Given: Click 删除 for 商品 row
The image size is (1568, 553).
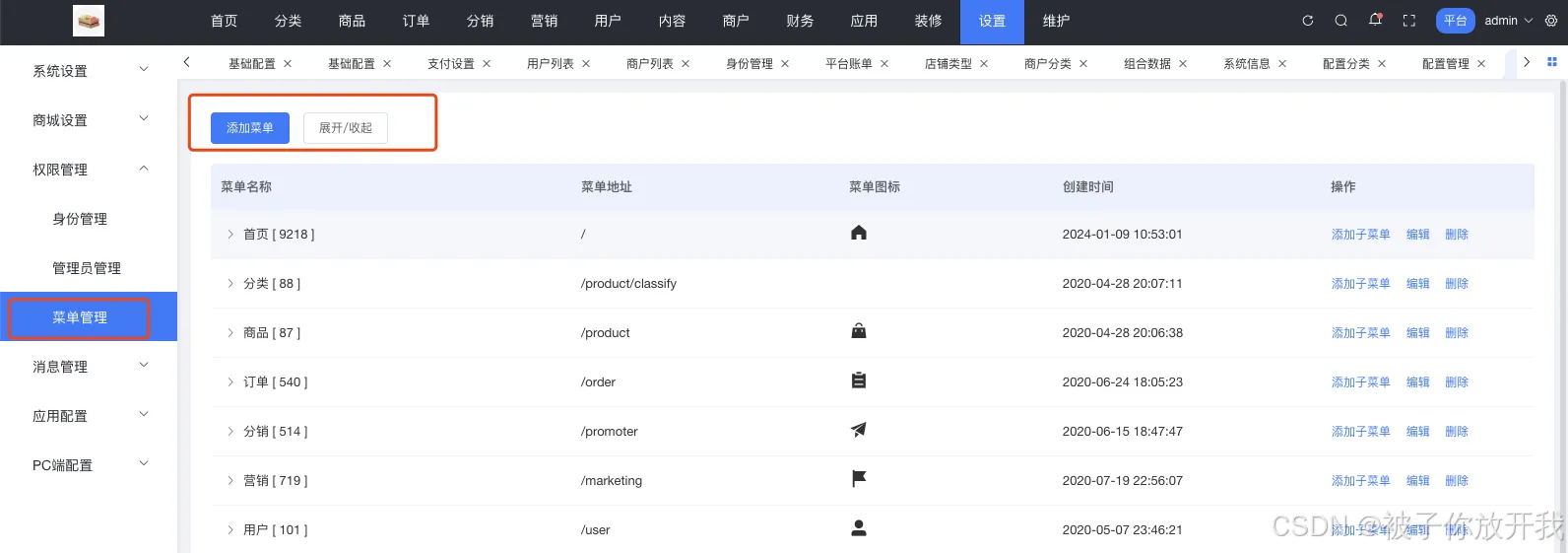Looking at the screenshot, I should [1457, 333].
